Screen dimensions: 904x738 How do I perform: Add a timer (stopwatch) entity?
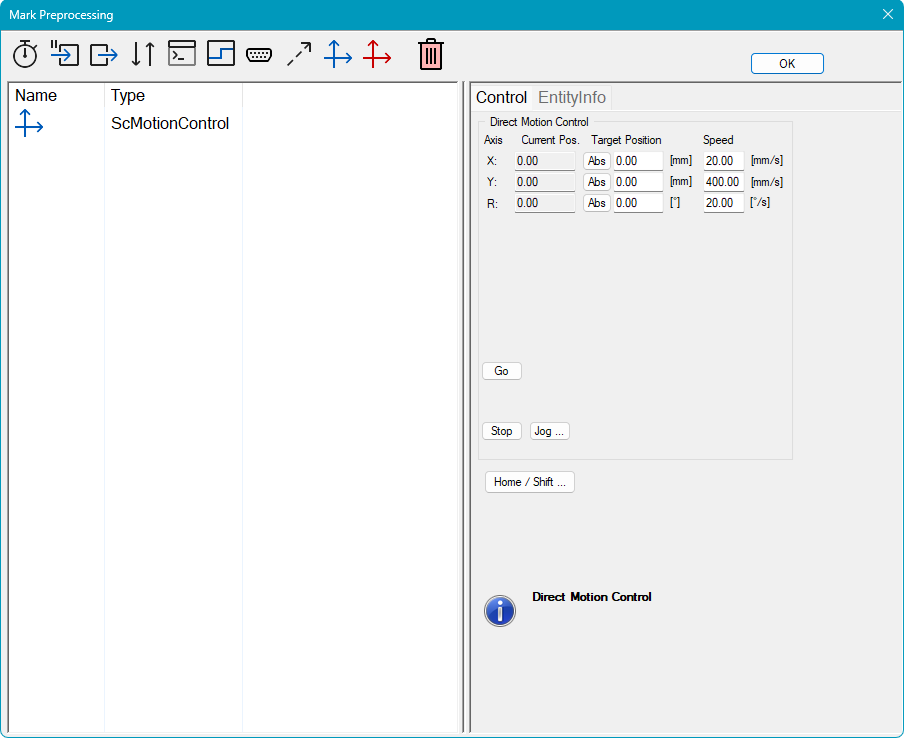click(25, 54)
